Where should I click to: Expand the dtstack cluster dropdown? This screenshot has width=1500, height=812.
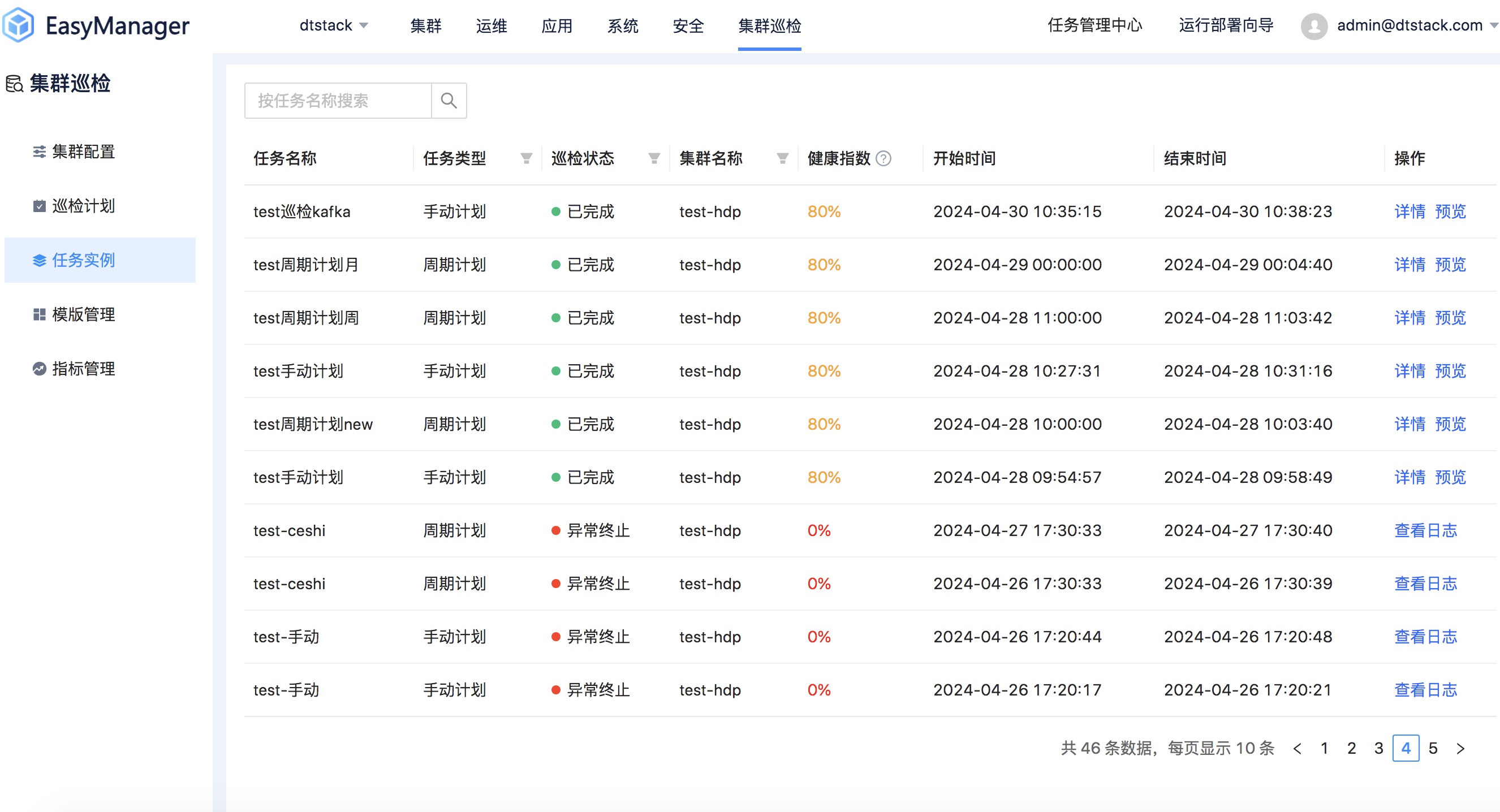[334, 25]
